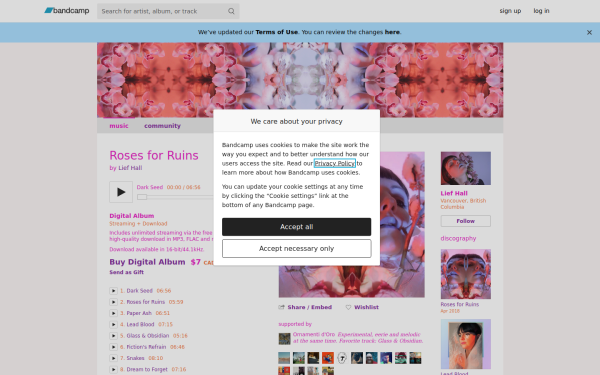Screen dimensions: 600x375
Task: Play track 8 Dream to Forget
Action: (113, 370)
